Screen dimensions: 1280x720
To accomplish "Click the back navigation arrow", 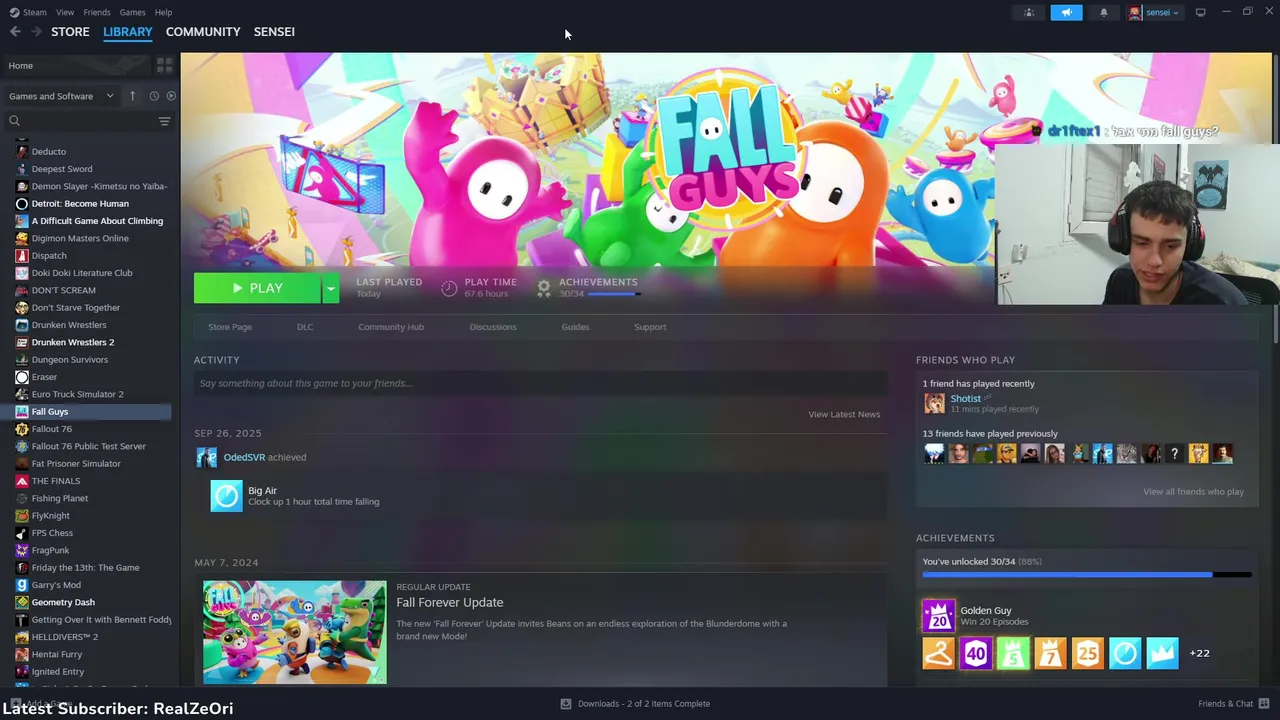I will pos(15,32).
